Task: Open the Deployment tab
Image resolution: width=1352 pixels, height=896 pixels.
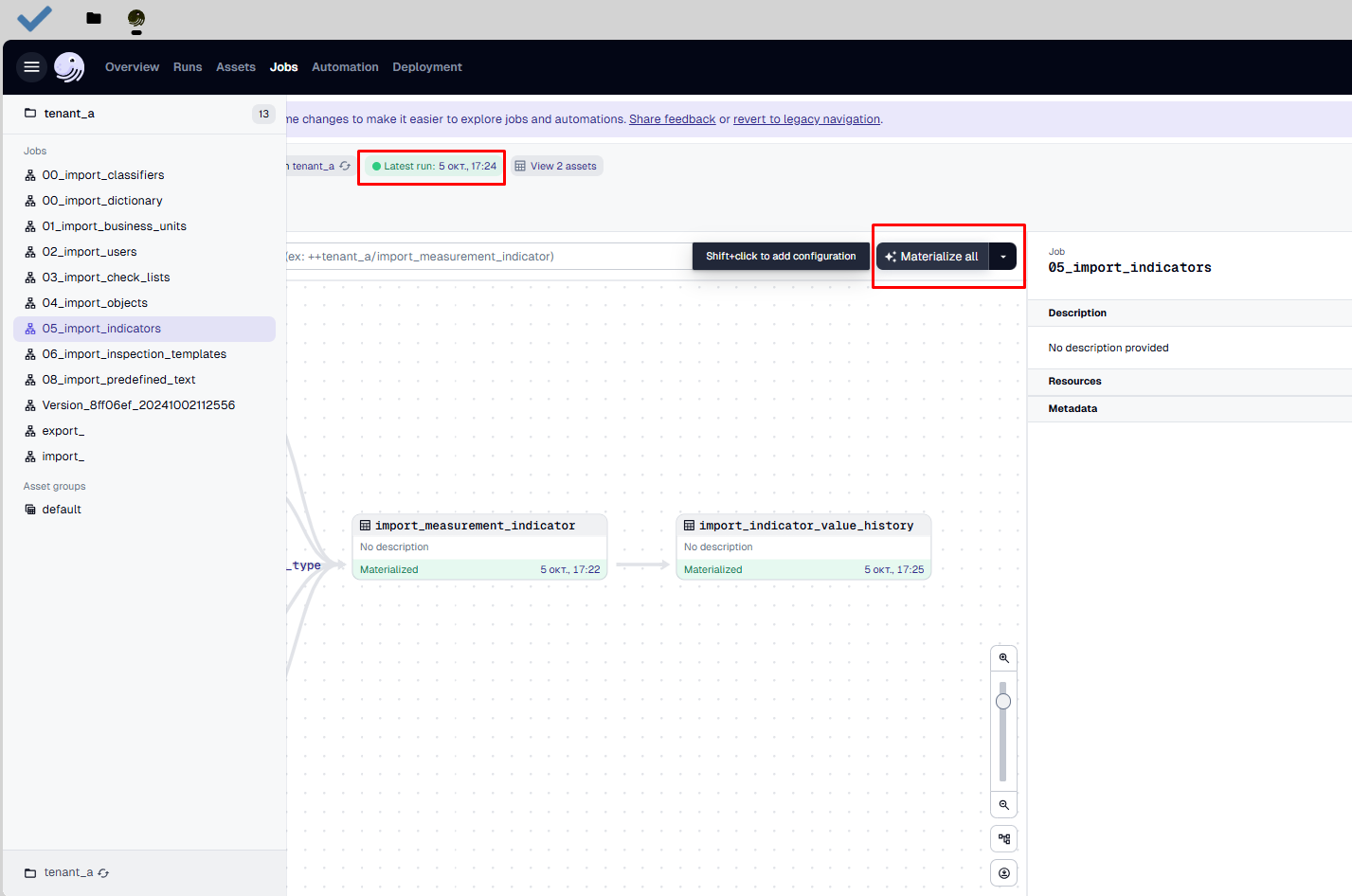Action: pos(427,67)
